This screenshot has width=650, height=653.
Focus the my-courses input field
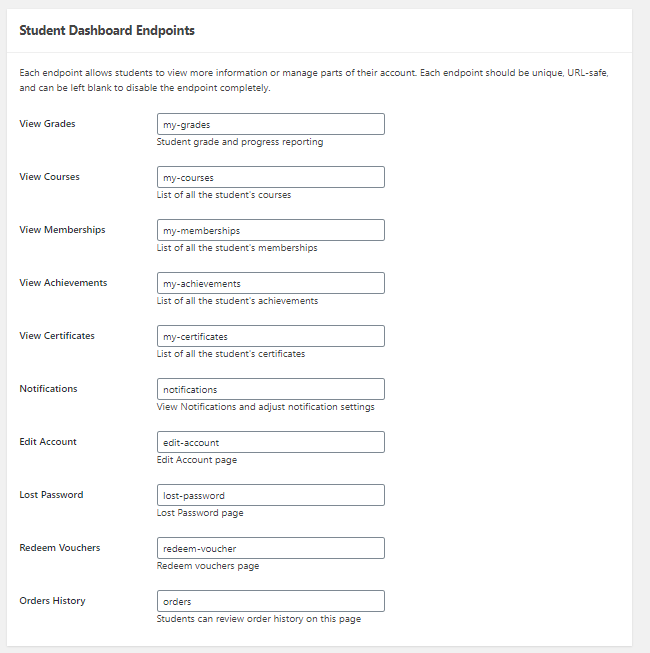(270, 177)
